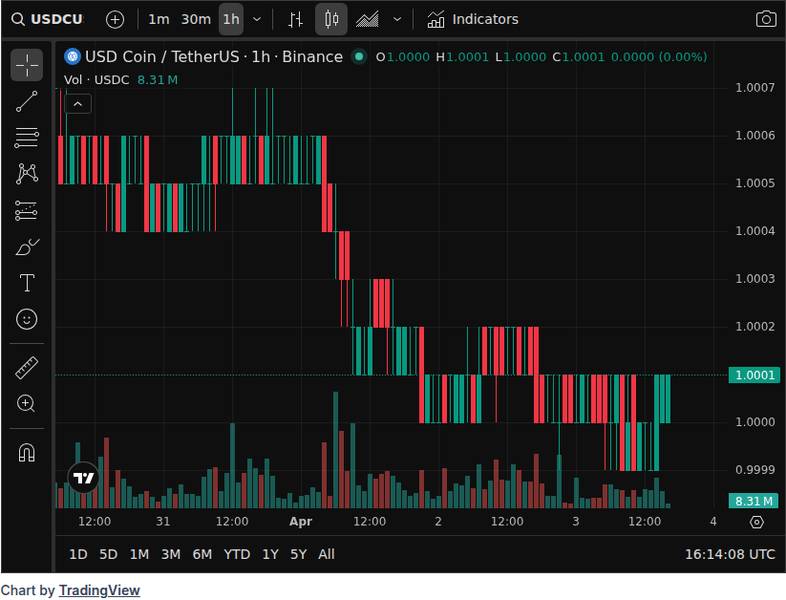Select the ruler measure tool
786x600 pixels.
[27, 367]
